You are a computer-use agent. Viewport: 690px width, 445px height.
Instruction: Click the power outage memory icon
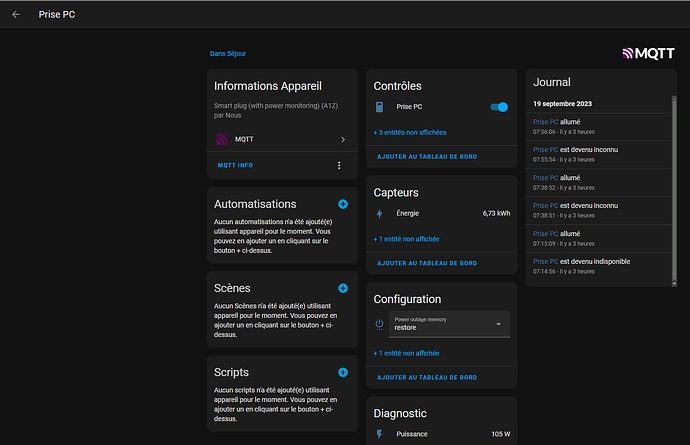tap(379, 324)
